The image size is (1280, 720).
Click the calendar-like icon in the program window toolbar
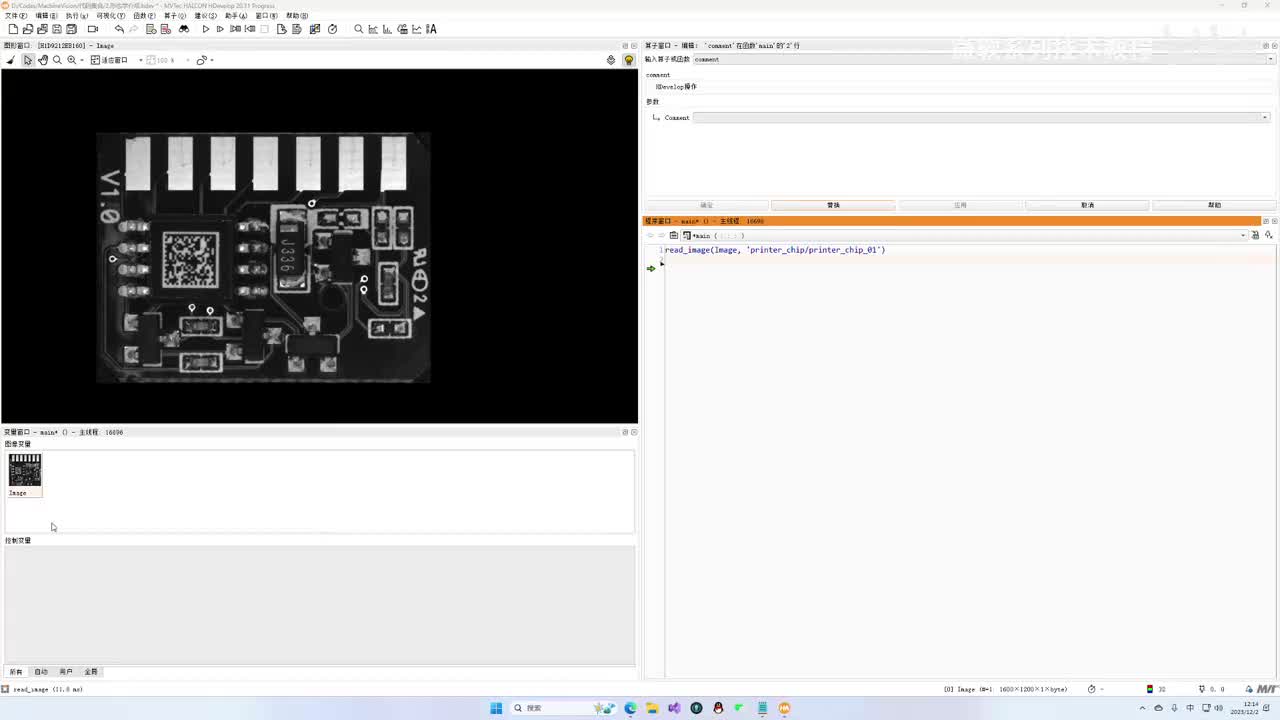click(673, 236)
